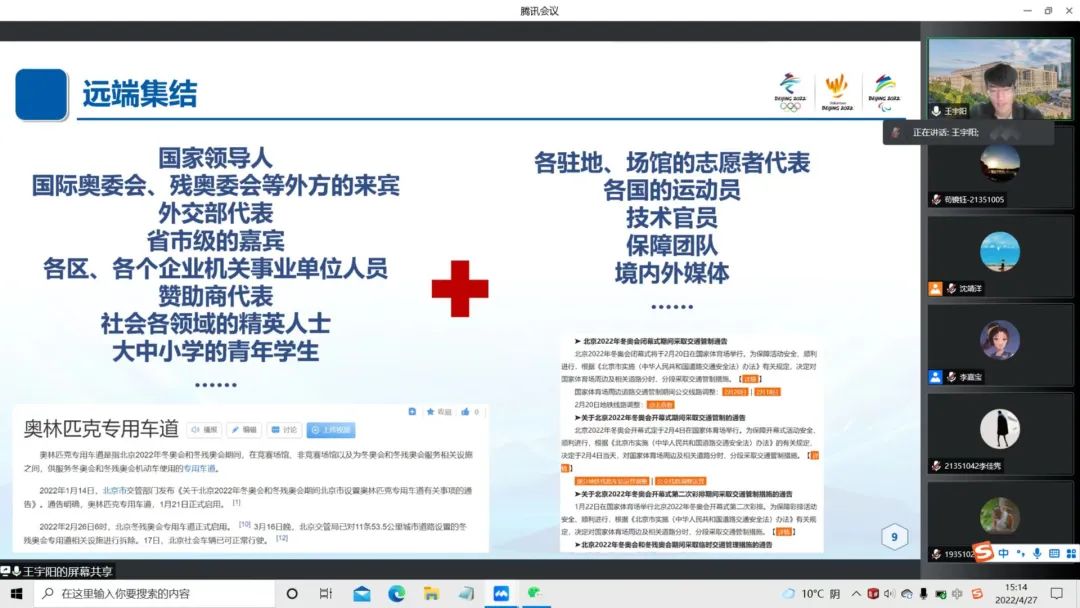
Task: Click the Windows Start button
Action: [16, 593]
